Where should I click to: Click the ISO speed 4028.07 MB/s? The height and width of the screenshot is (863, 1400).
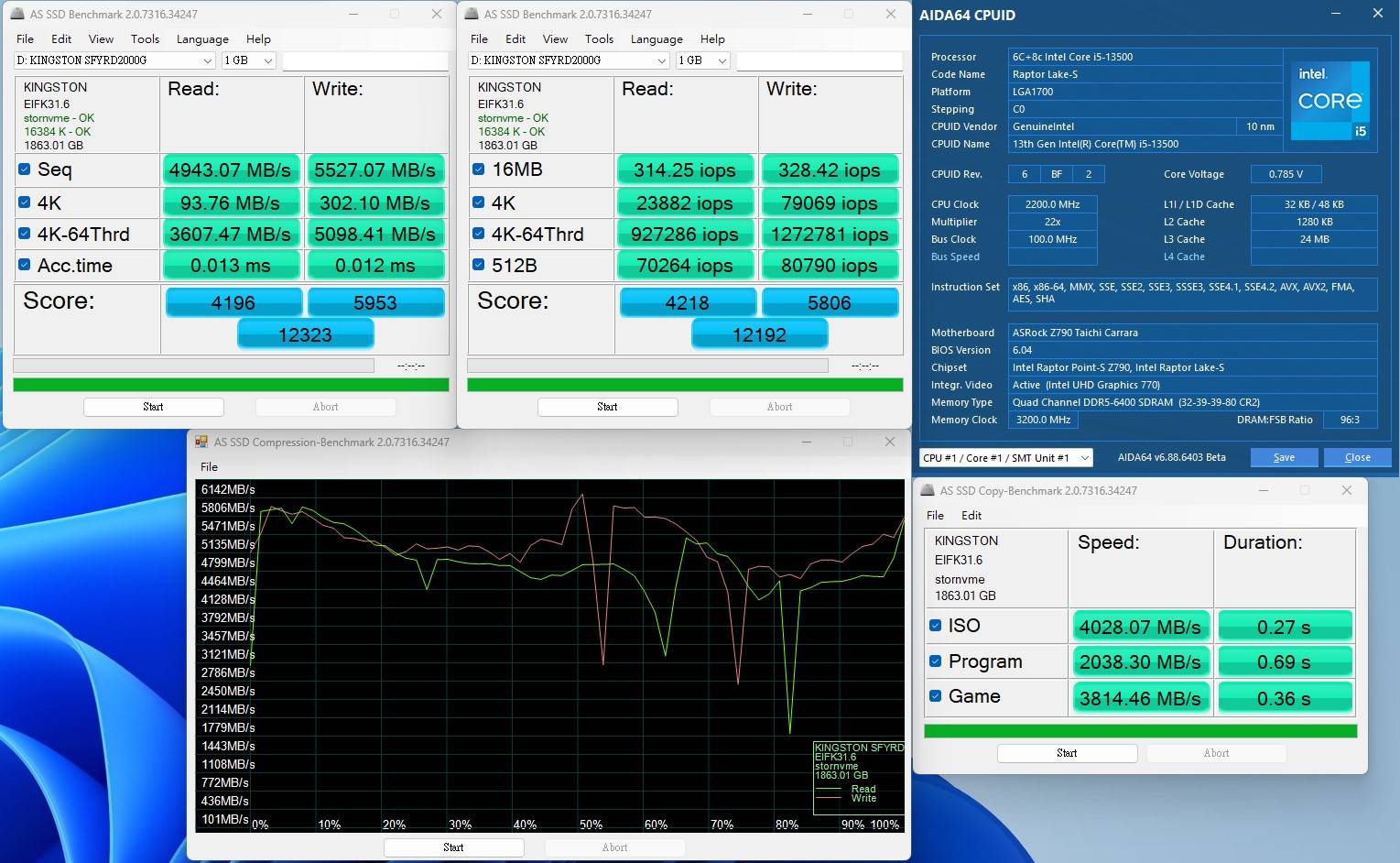pos(1141,627)
